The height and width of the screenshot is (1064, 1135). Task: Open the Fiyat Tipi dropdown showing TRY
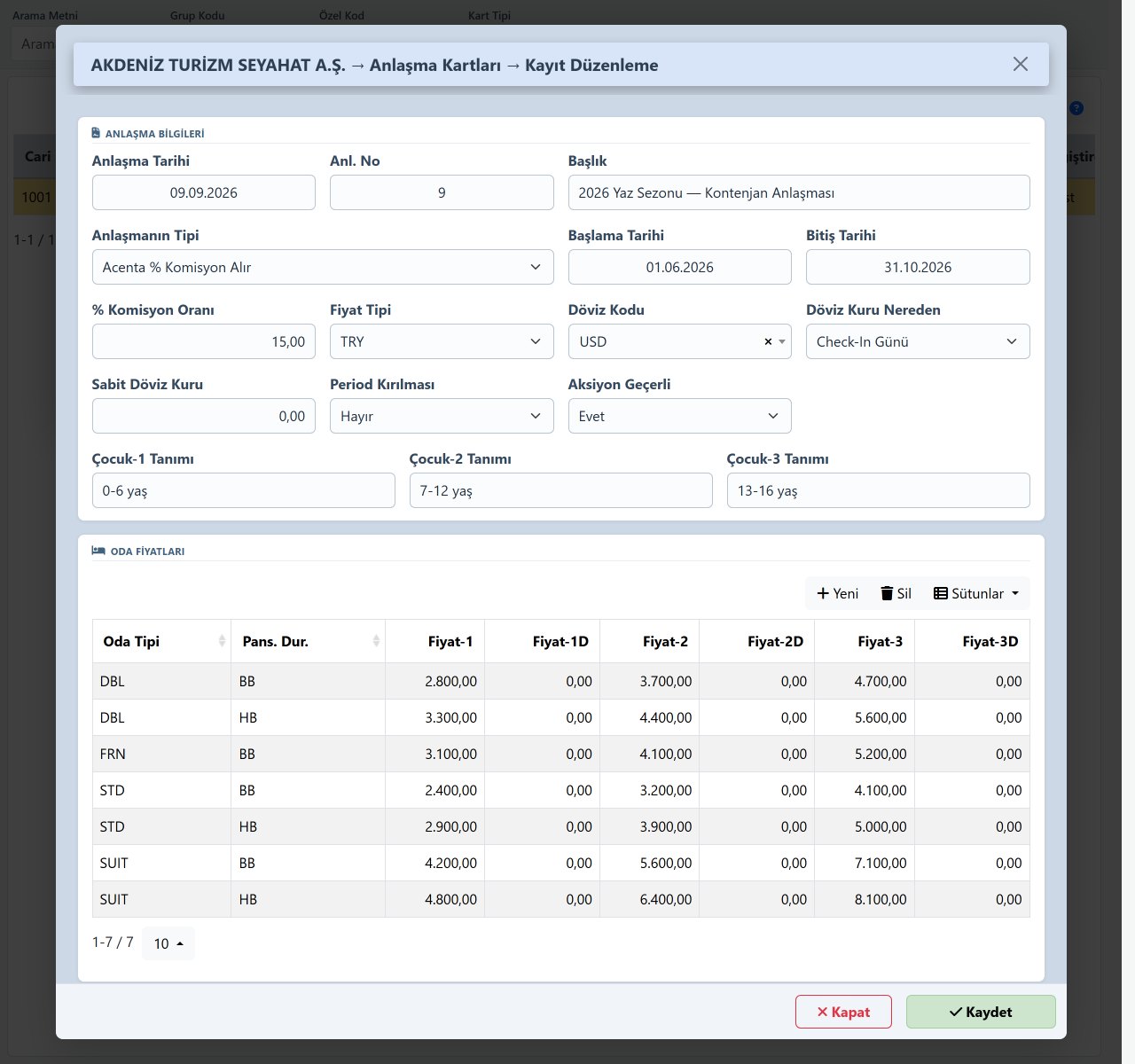(x=442, y=341)
